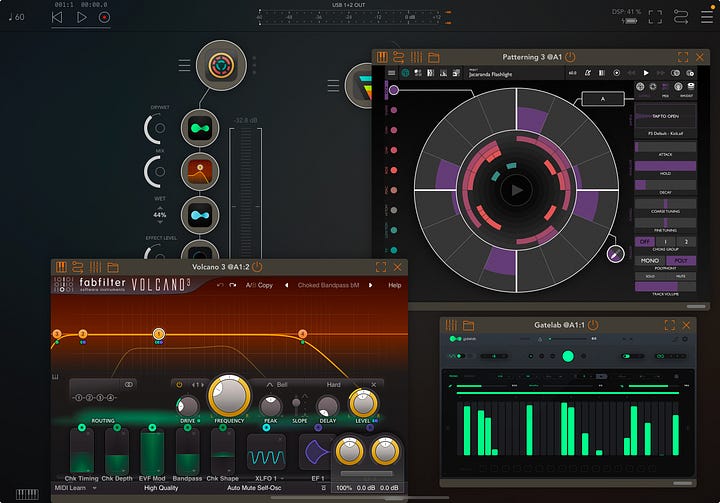Tap to open sample waveform
720x503 pixels.
[x=665, y=116]
